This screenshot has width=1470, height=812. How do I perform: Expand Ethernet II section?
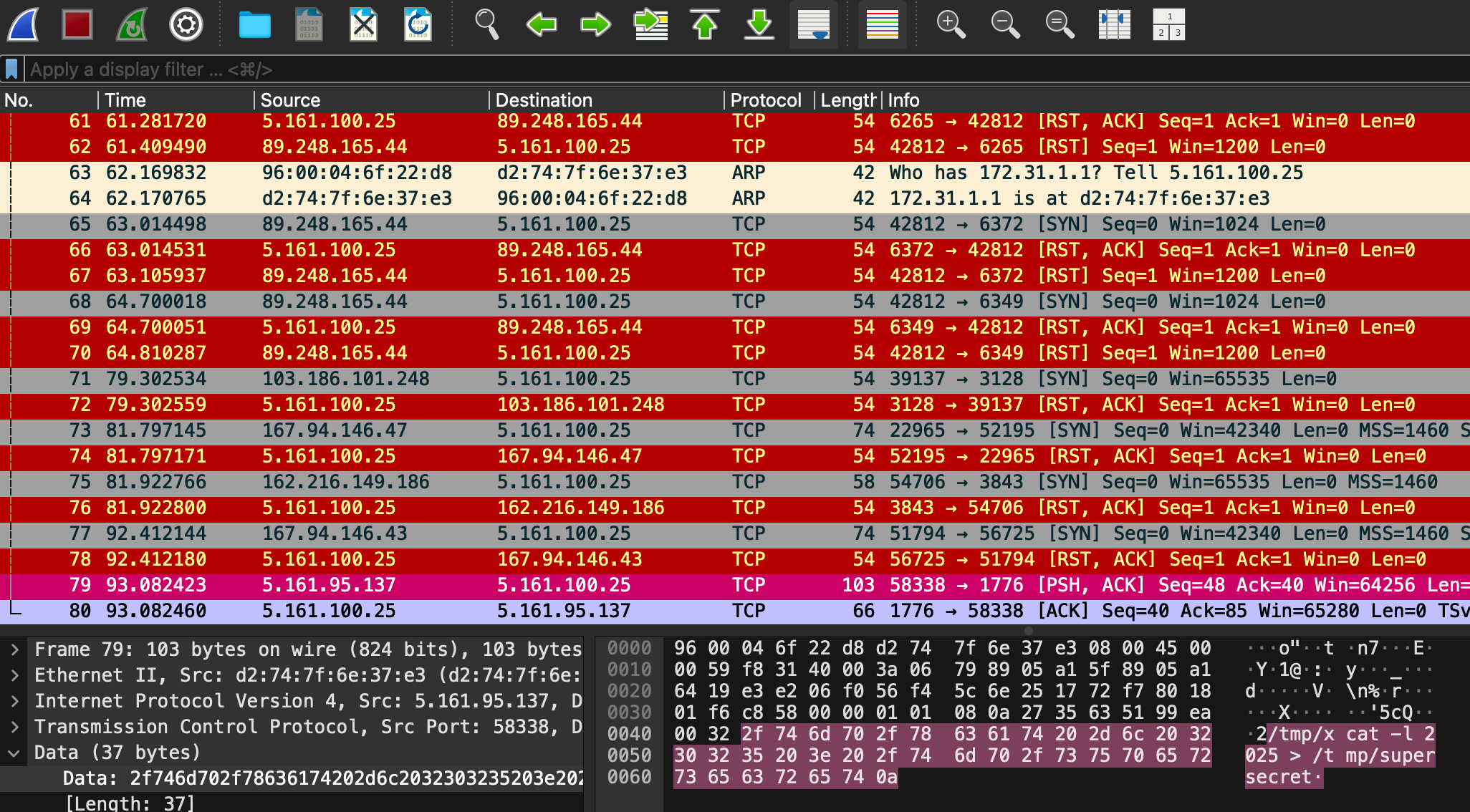tap(14, 675)
